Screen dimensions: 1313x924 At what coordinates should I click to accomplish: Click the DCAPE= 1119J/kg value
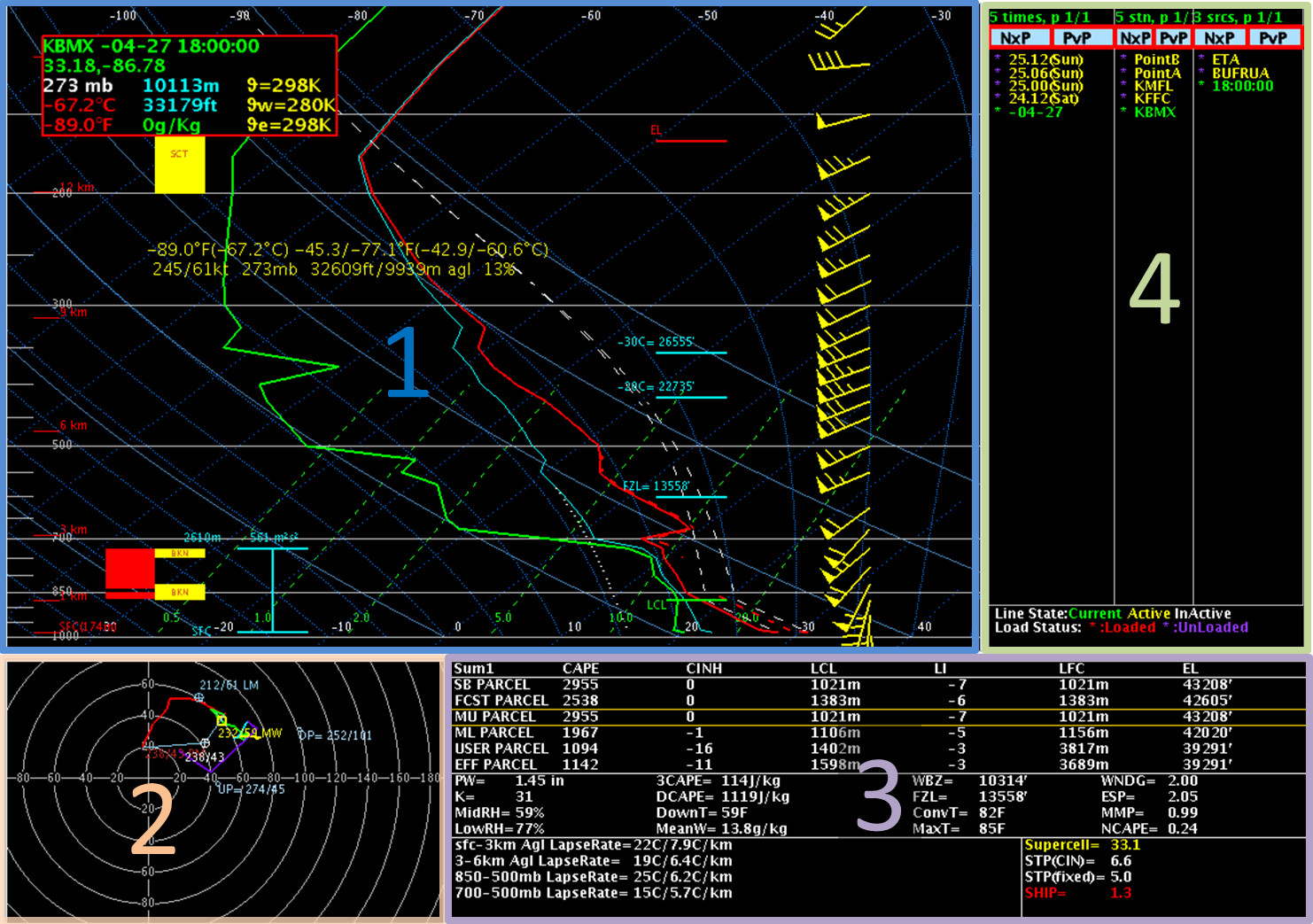point(722,796)
